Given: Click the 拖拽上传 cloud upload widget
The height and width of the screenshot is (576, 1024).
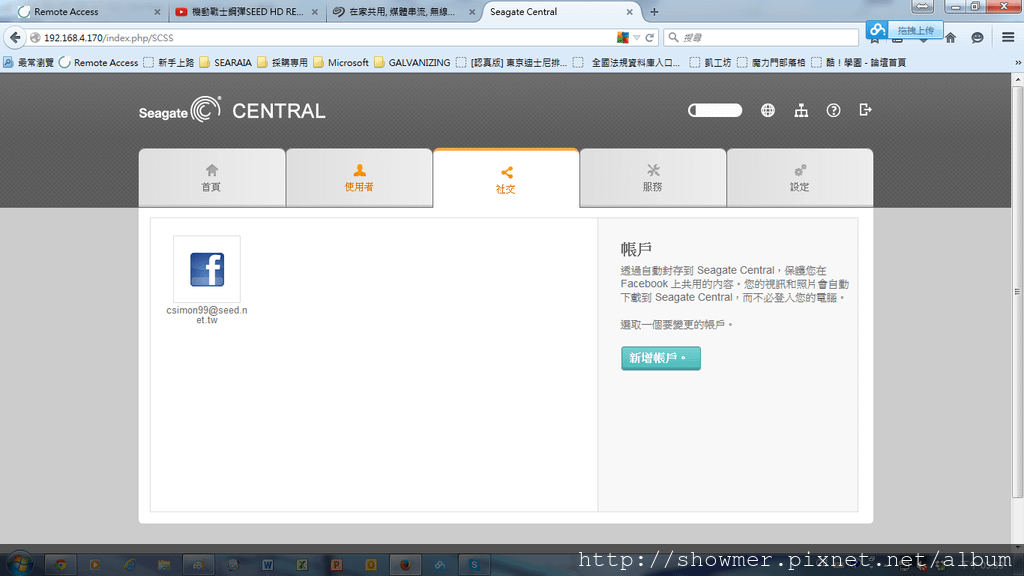Looking at the screenshot, I should point(905,30).
